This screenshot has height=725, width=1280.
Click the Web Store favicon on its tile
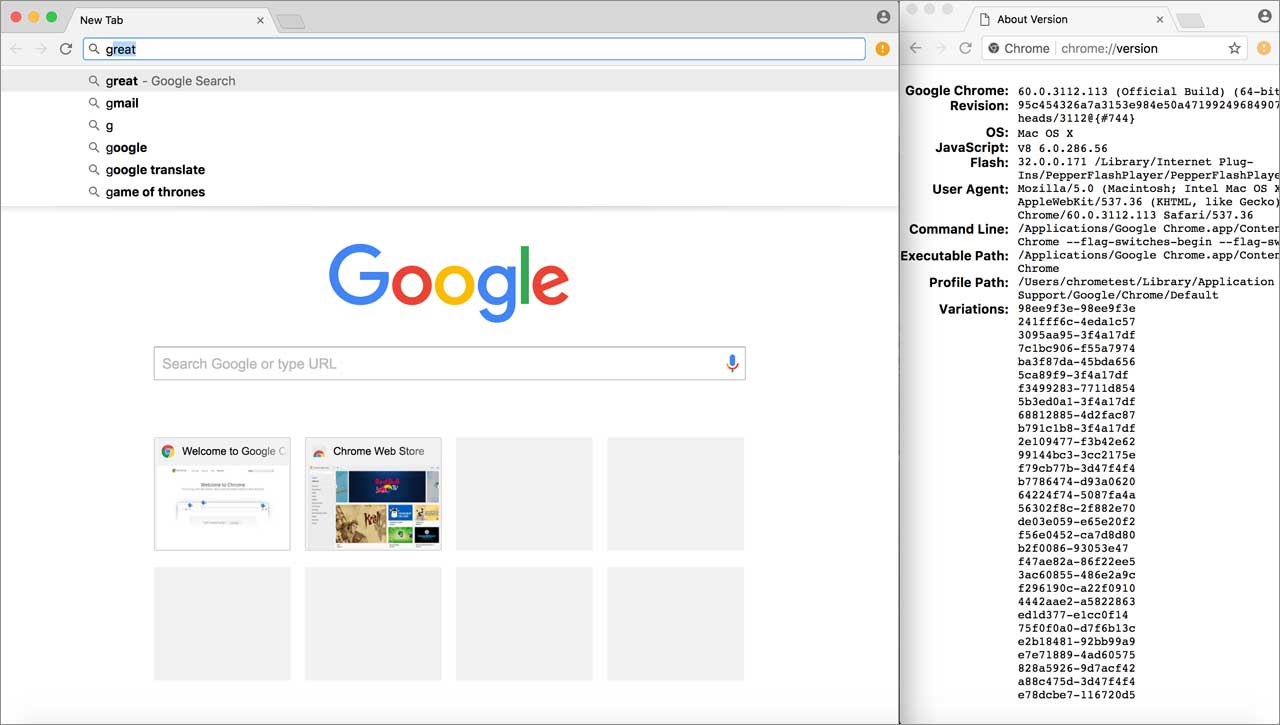[319, 451]
